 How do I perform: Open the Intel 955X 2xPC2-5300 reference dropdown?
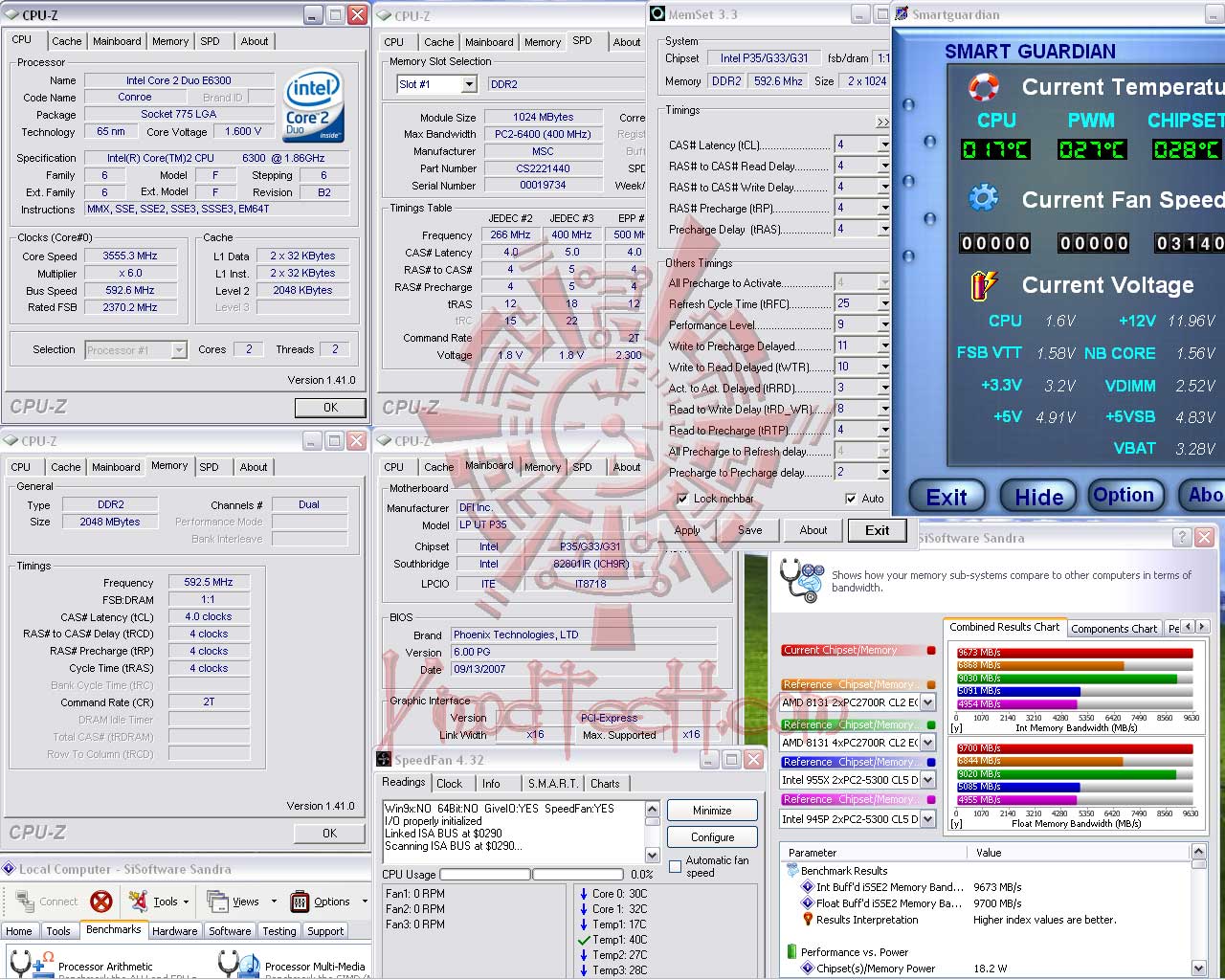tap(927, 780)
